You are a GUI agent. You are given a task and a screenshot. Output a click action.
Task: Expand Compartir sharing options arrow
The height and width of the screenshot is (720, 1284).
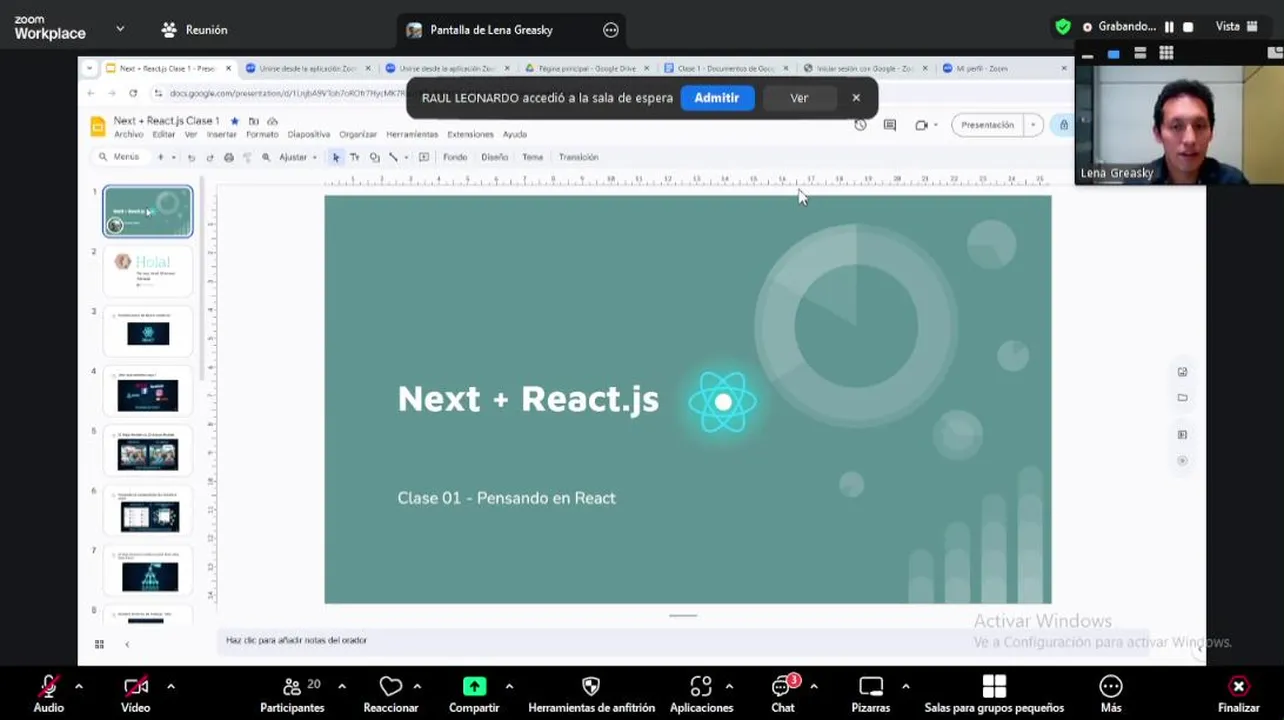[x=509, y=686]
